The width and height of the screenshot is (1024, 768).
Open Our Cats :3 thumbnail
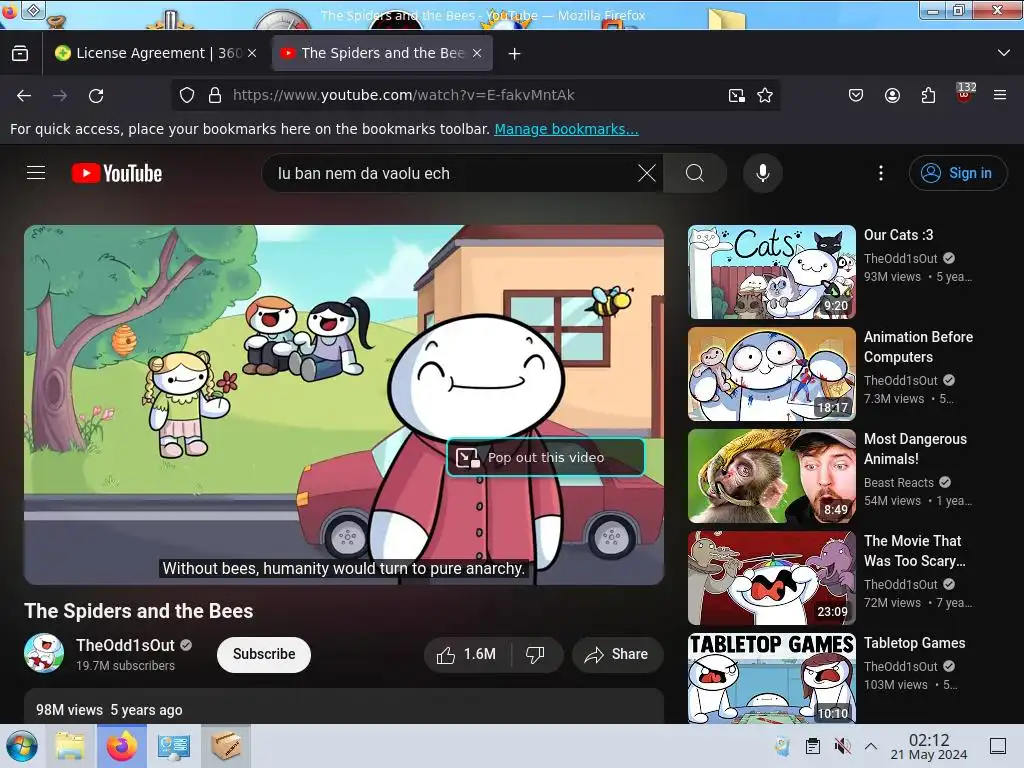(772, 272)
